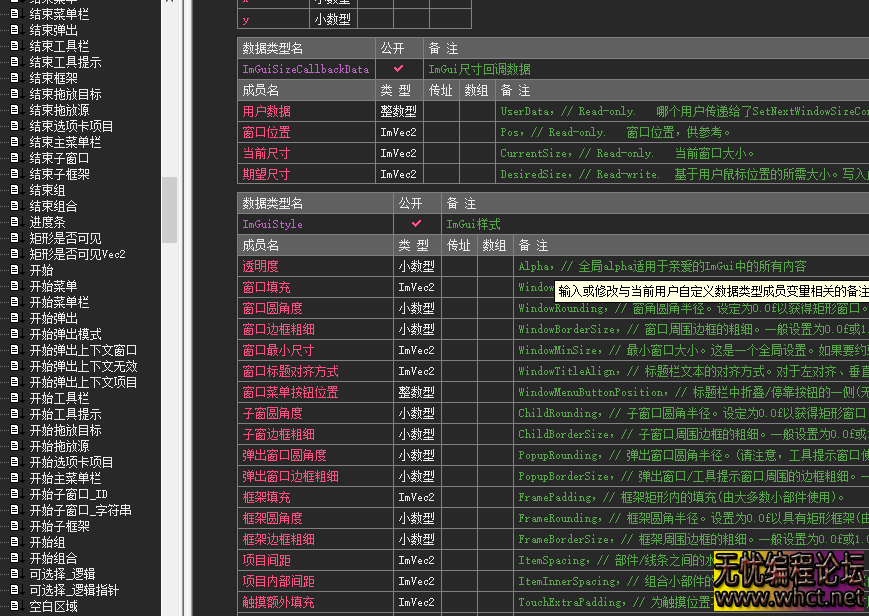Click the document icon beside 可选择_逻辑指针

coord(14,590)
